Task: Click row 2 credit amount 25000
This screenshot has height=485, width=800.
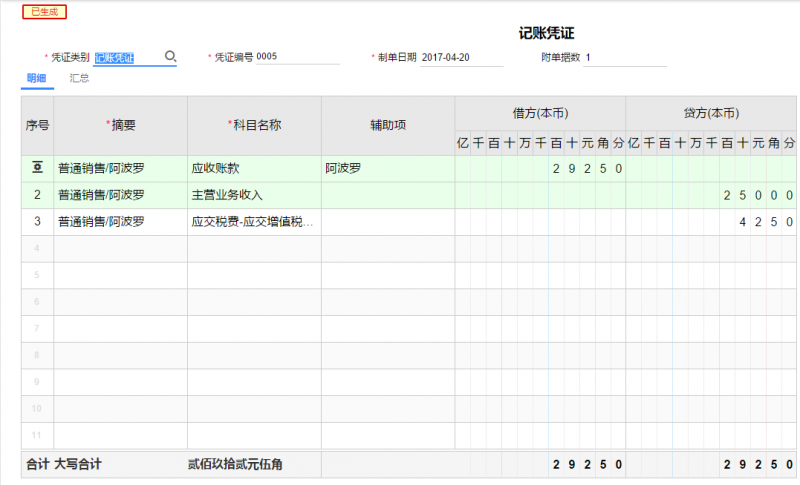Action: click(758, 195)
